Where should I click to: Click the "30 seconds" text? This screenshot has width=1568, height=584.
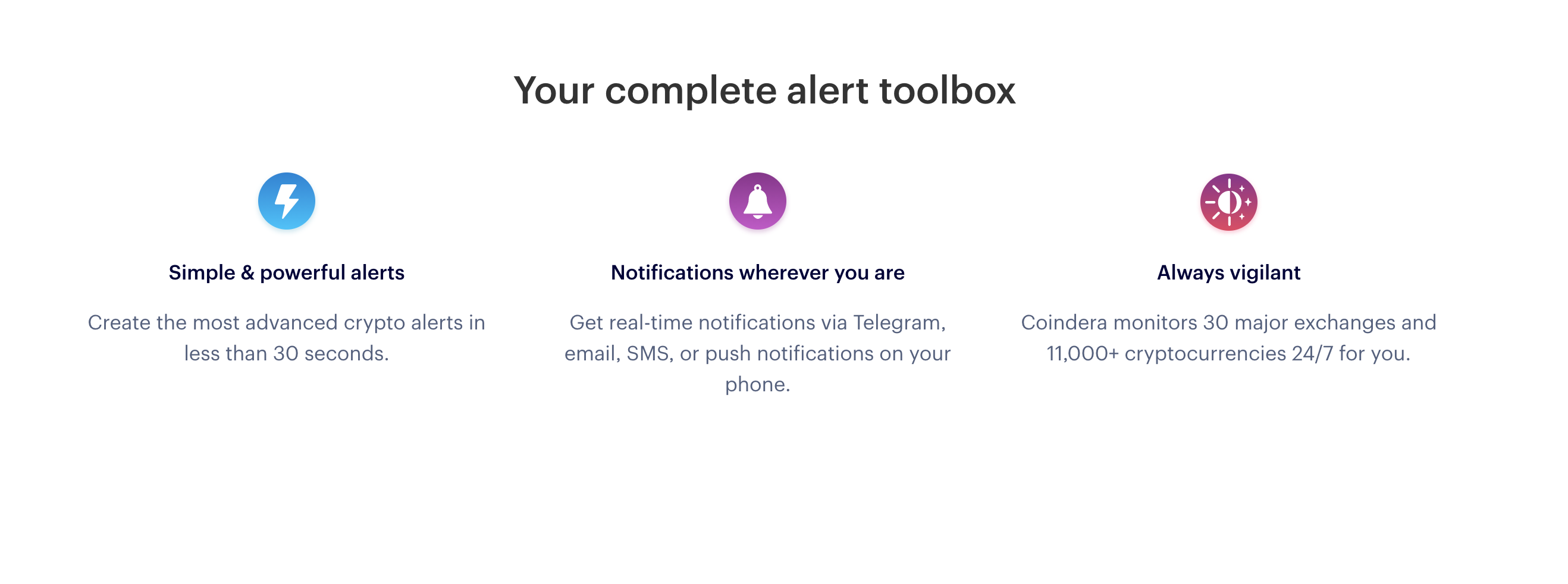tap(331, 353)
